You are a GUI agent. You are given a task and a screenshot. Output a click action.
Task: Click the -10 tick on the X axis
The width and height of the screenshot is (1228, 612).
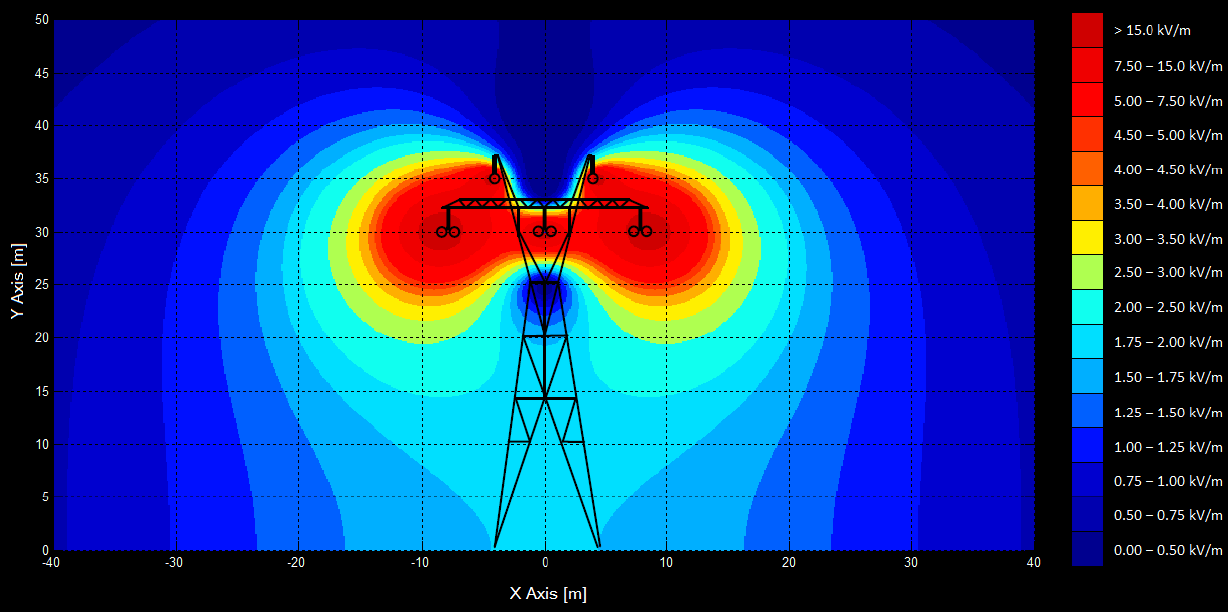420,563
